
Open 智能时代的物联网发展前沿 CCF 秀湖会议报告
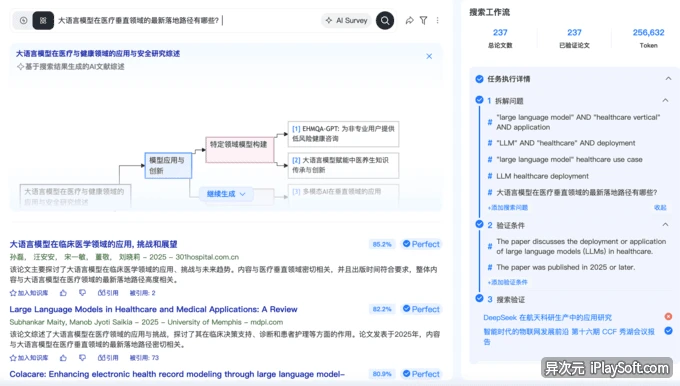(569, 337)
